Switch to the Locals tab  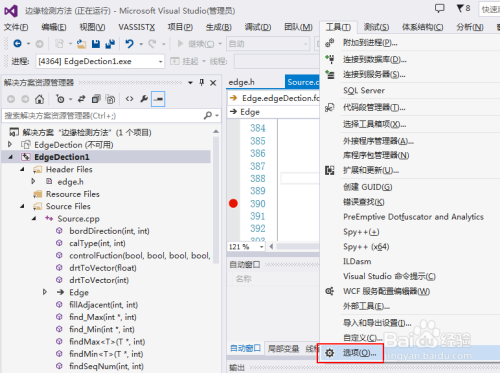[x=284, y=349]
